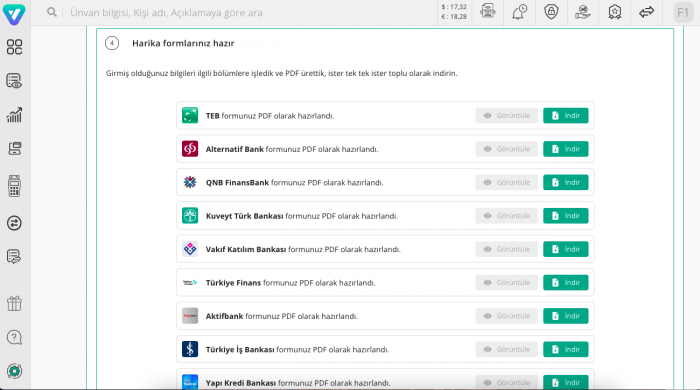Download the Vakıf Katılım Bankası form PDF
This screenshot has width=700, height=390.
[566, 249]
